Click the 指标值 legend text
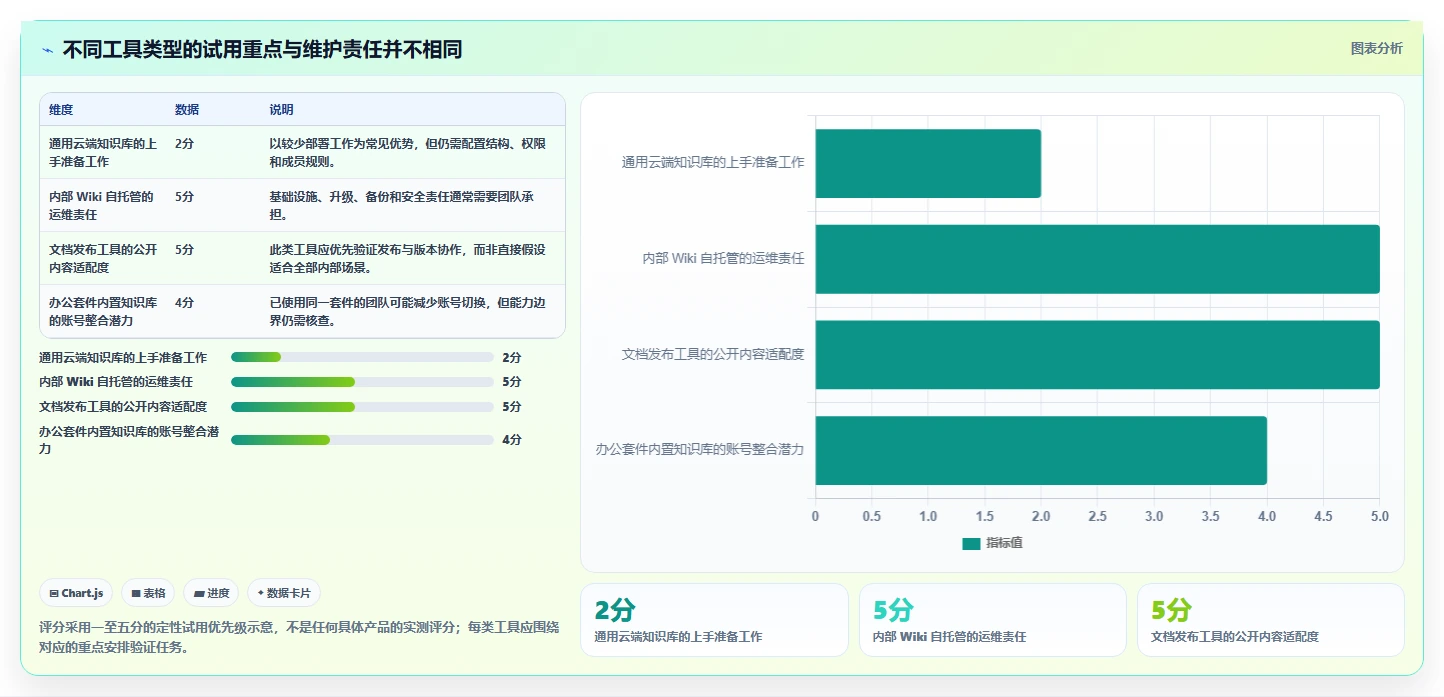1444x697 pixels. point(1004,543)
